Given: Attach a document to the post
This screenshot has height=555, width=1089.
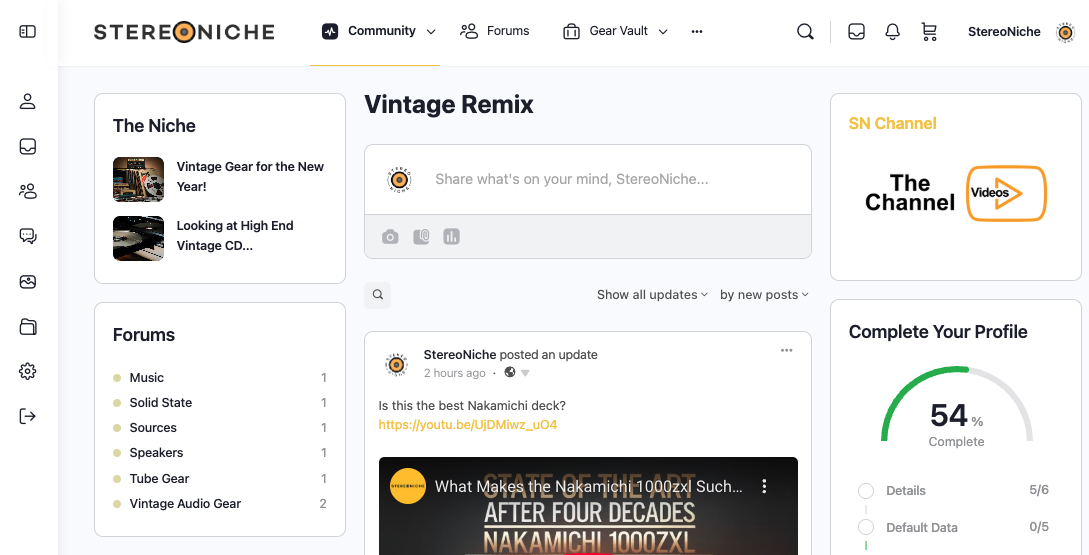Looking at the screenshot, I should (x=421, y=237).
